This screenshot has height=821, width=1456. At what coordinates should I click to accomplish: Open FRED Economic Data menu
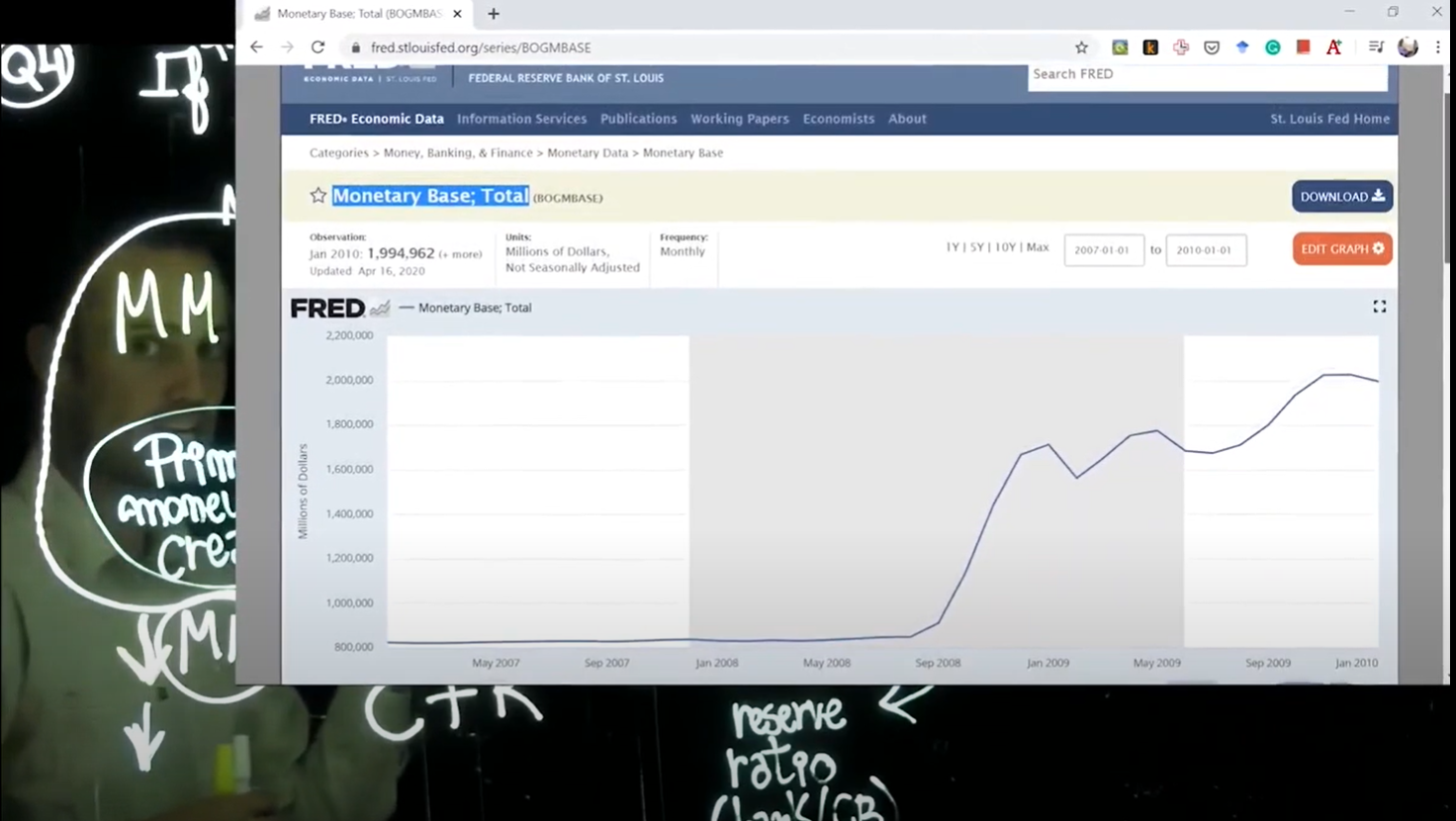[x=377, y=119]
